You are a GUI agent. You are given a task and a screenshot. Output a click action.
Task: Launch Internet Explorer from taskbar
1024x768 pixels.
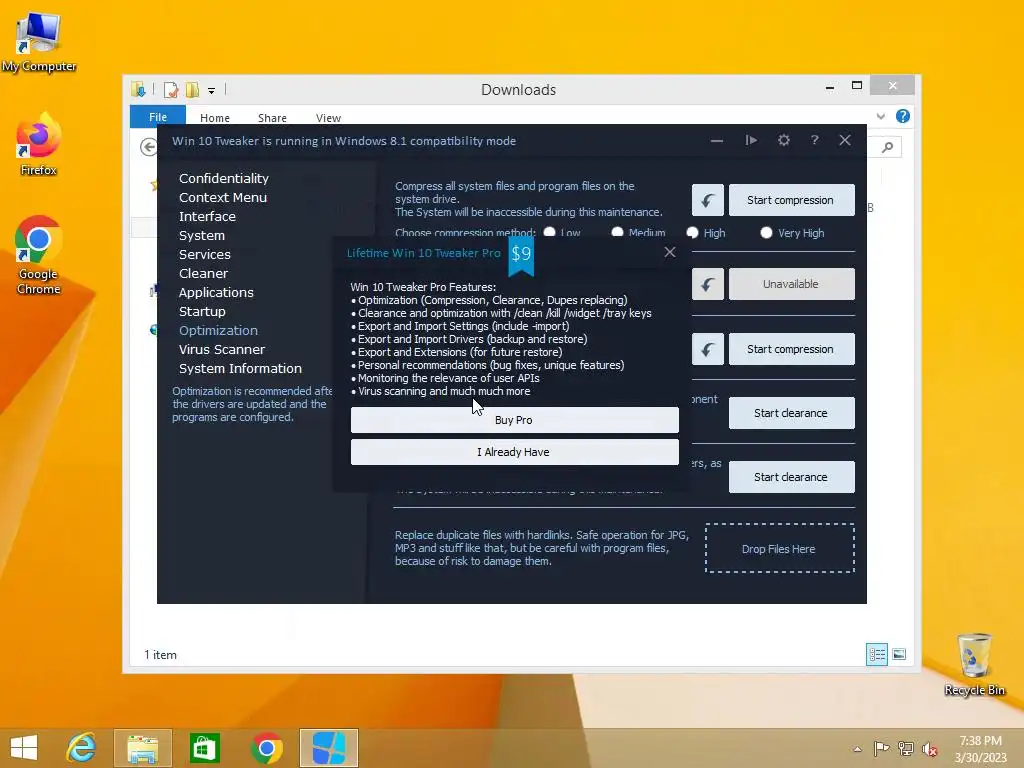[81, 748]
